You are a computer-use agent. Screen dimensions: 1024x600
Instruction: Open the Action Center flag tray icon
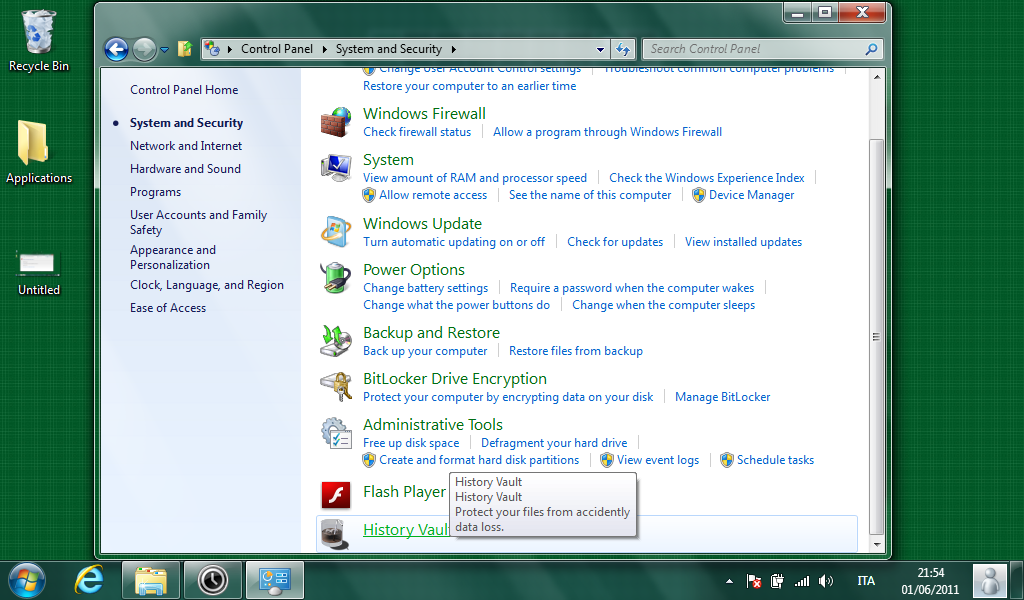pos(754,581)
